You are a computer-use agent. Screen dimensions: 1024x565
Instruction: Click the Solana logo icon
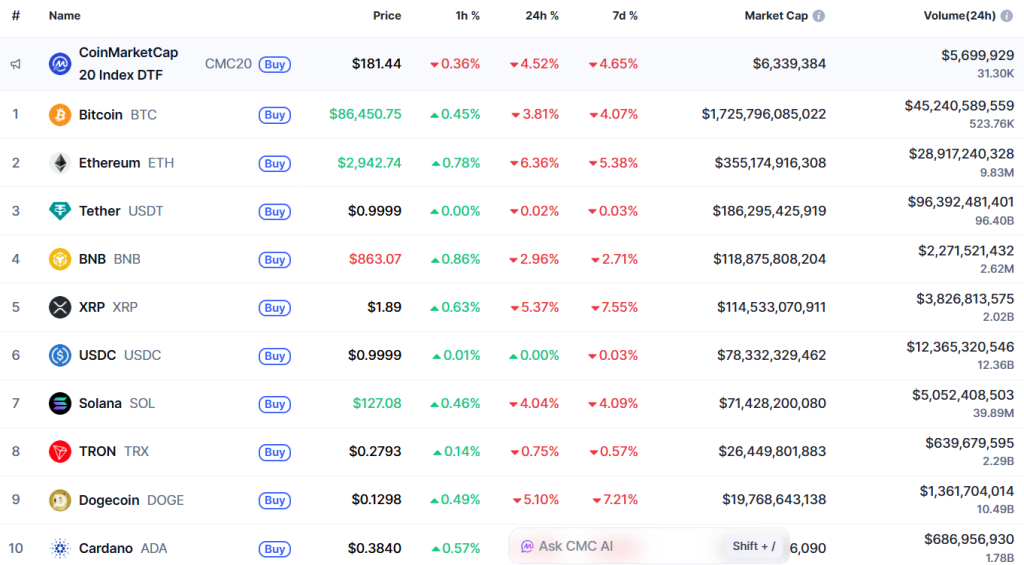point(60,403)
